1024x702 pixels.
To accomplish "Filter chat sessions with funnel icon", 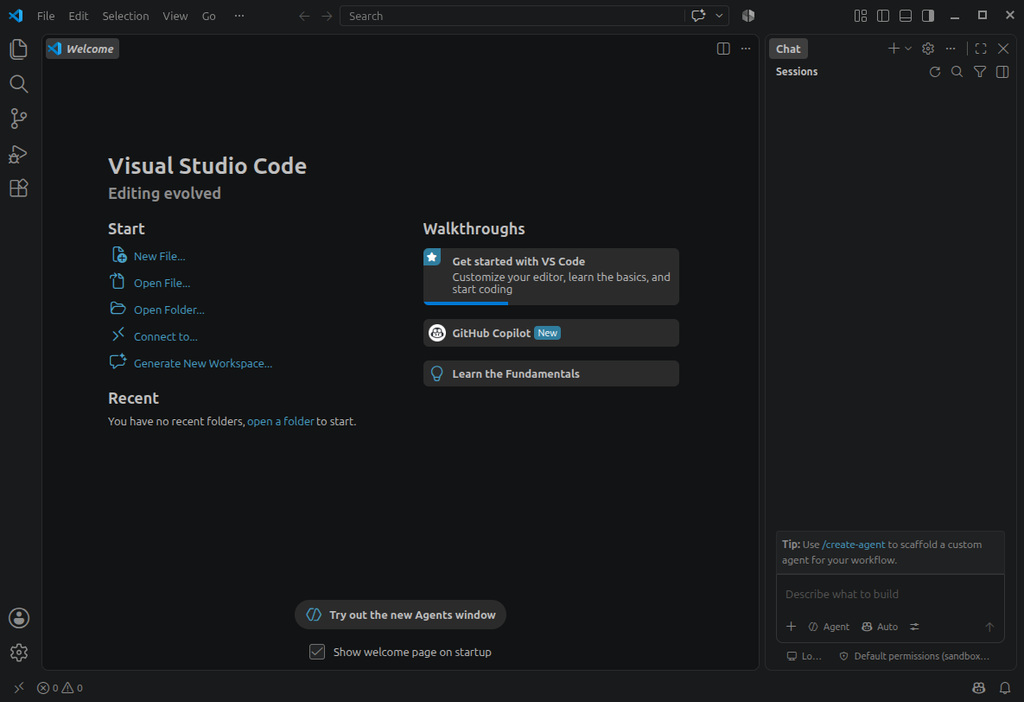I will click(x=980, y=72).
